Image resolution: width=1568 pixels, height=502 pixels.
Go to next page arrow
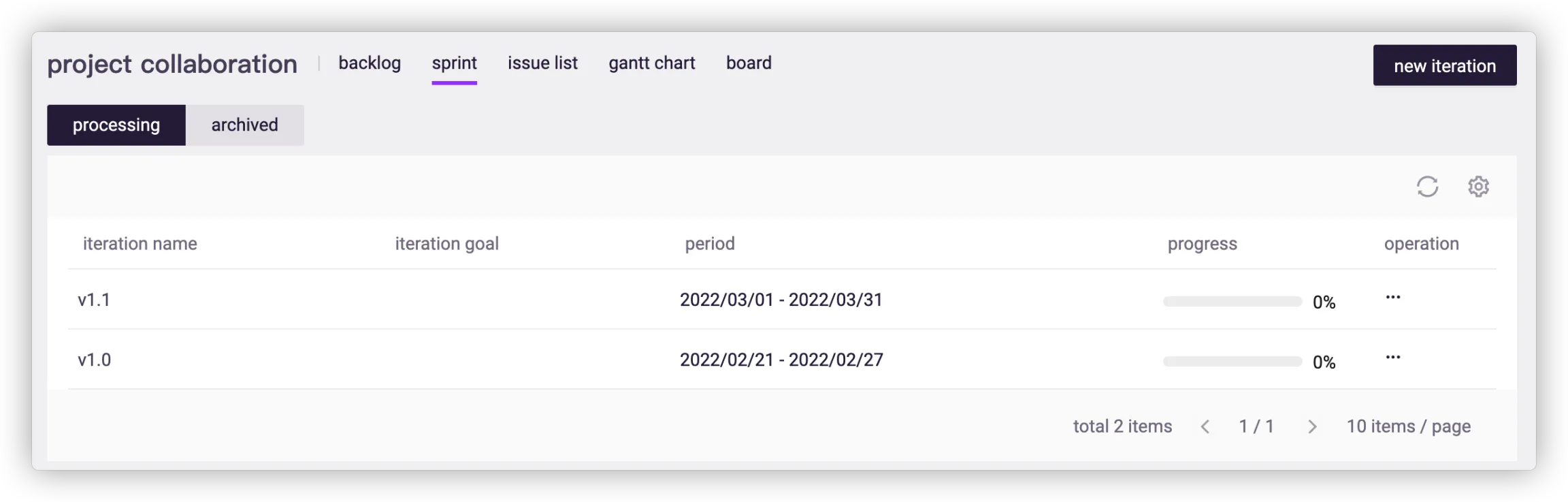[1312, 427]
